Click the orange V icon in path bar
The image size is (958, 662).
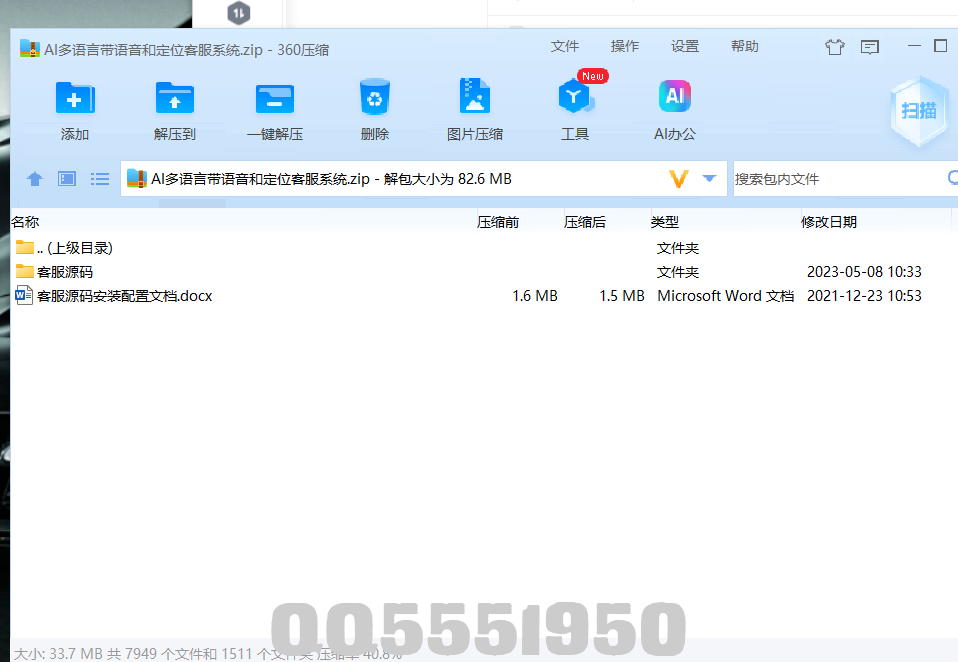coord(679,179)
